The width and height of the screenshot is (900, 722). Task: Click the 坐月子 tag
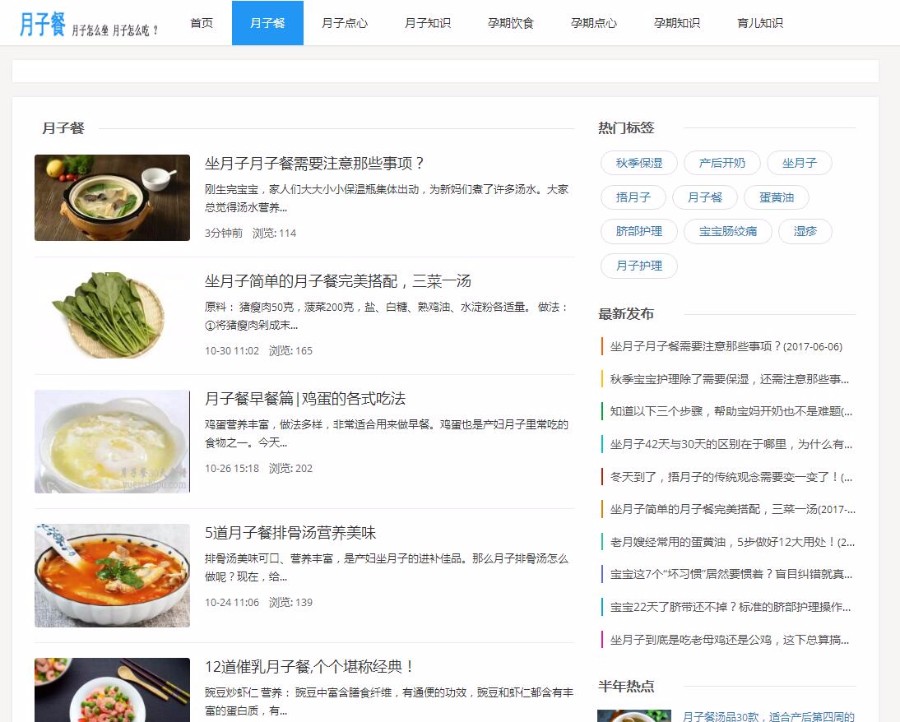pyautogui.click(x=799, y=163)
